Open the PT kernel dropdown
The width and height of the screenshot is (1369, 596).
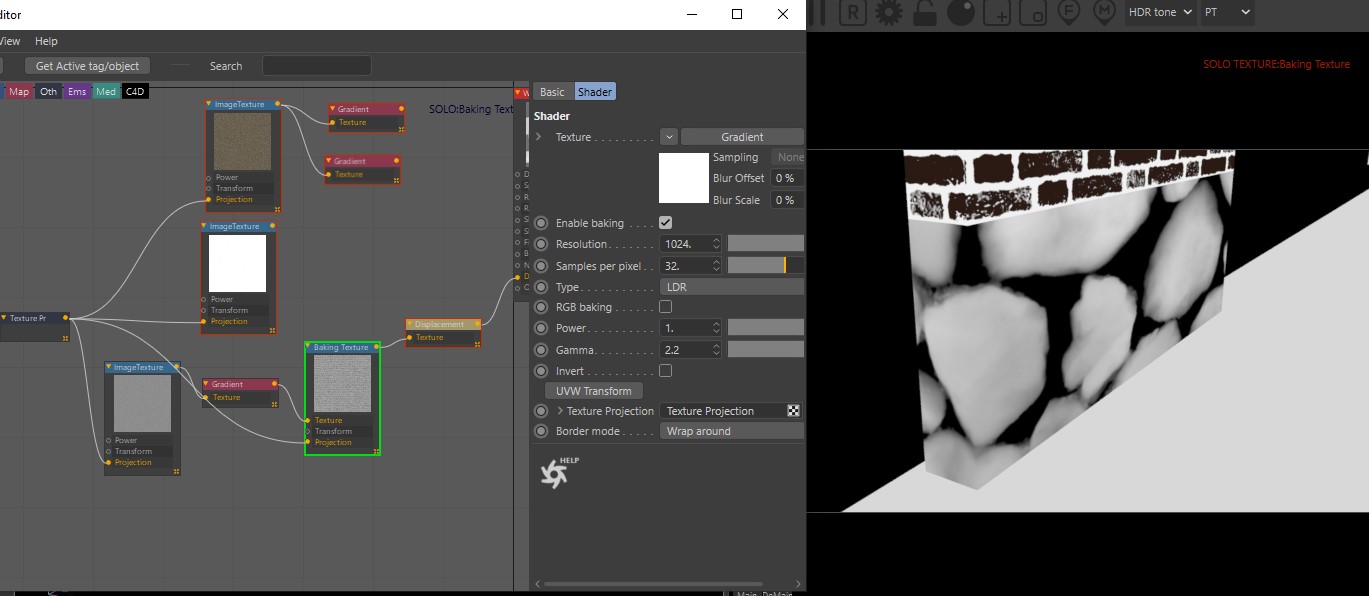pyautogui.click(x=1228, y=12)
